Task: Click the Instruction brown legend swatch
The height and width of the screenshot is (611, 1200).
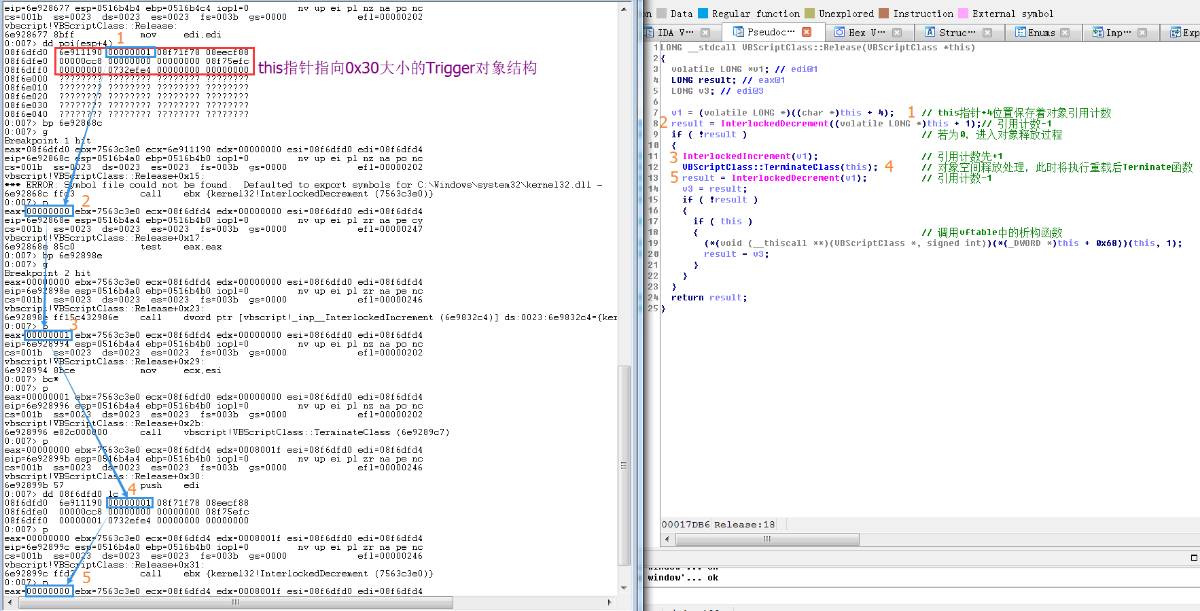Action: click(883, 14)
